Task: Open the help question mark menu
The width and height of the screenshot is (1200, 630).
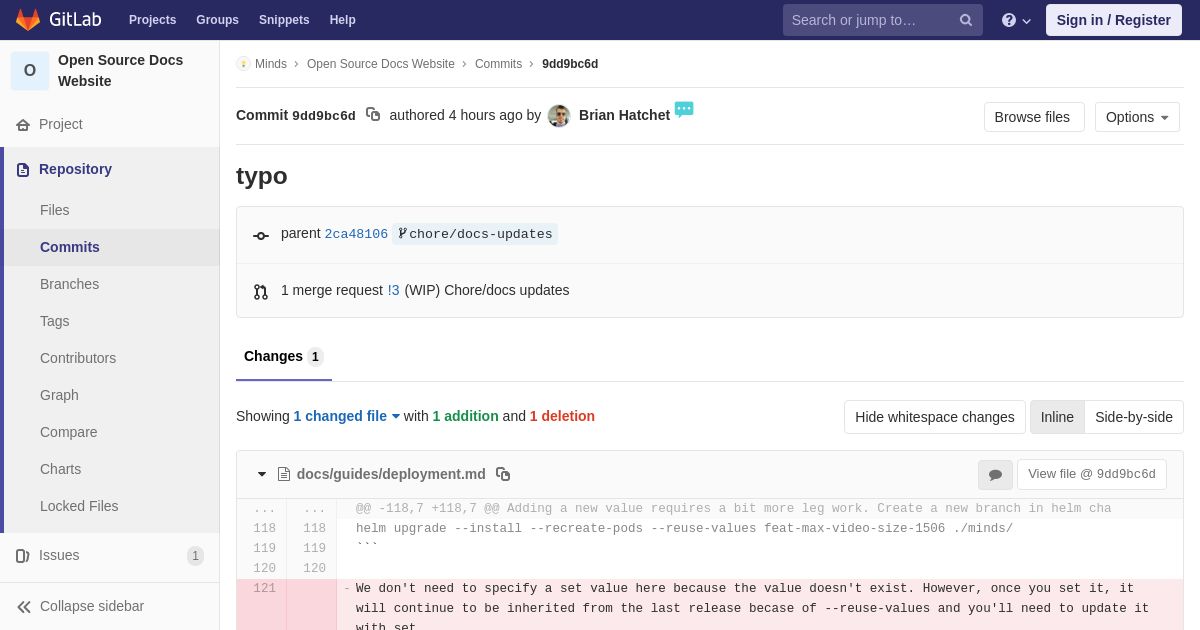Action: tap(1016, 20)
